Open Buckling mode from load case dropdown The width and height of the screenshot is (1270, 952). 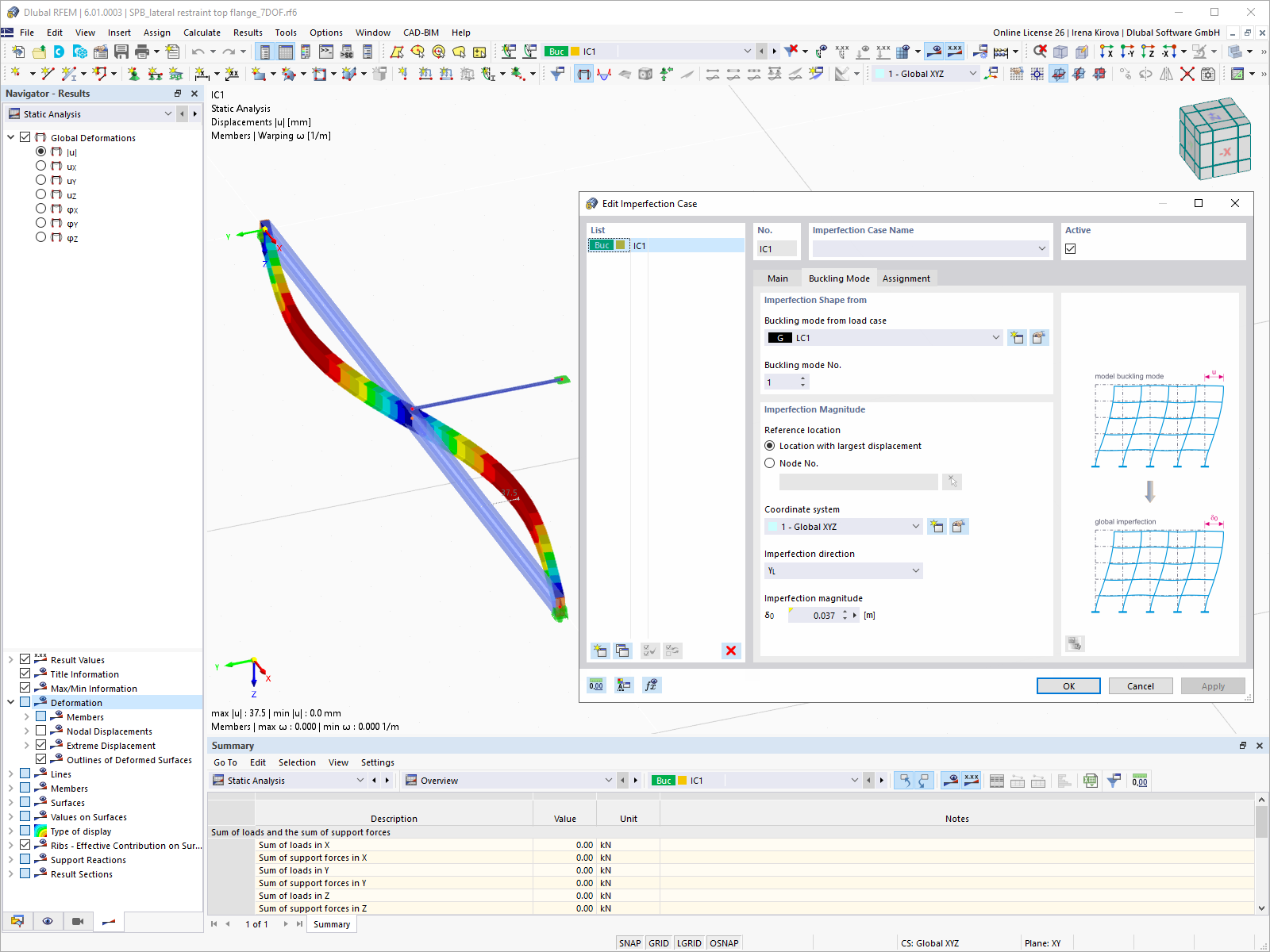(x=996, y=338)
